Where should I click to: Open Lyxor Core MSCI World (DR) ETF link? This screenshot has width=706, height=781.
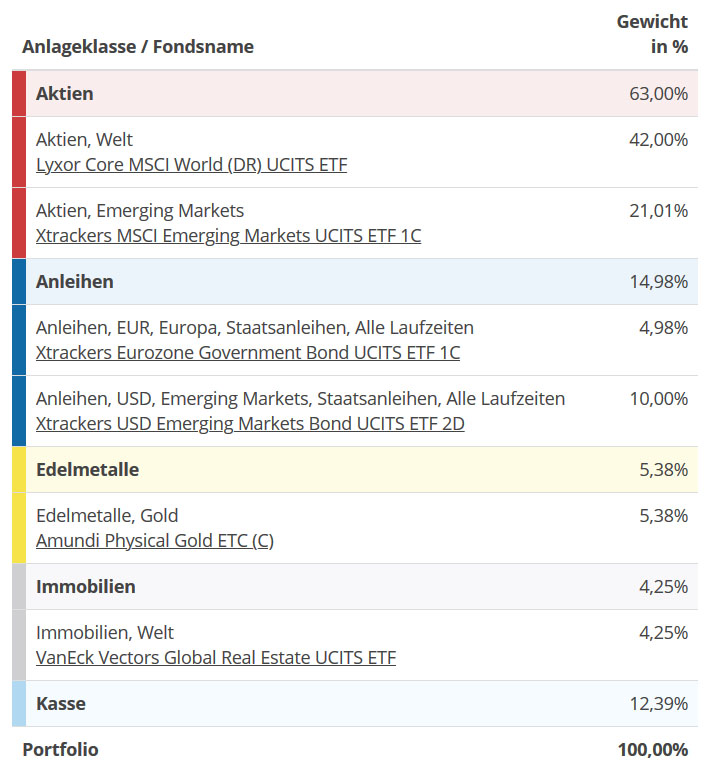coord(191,165)
